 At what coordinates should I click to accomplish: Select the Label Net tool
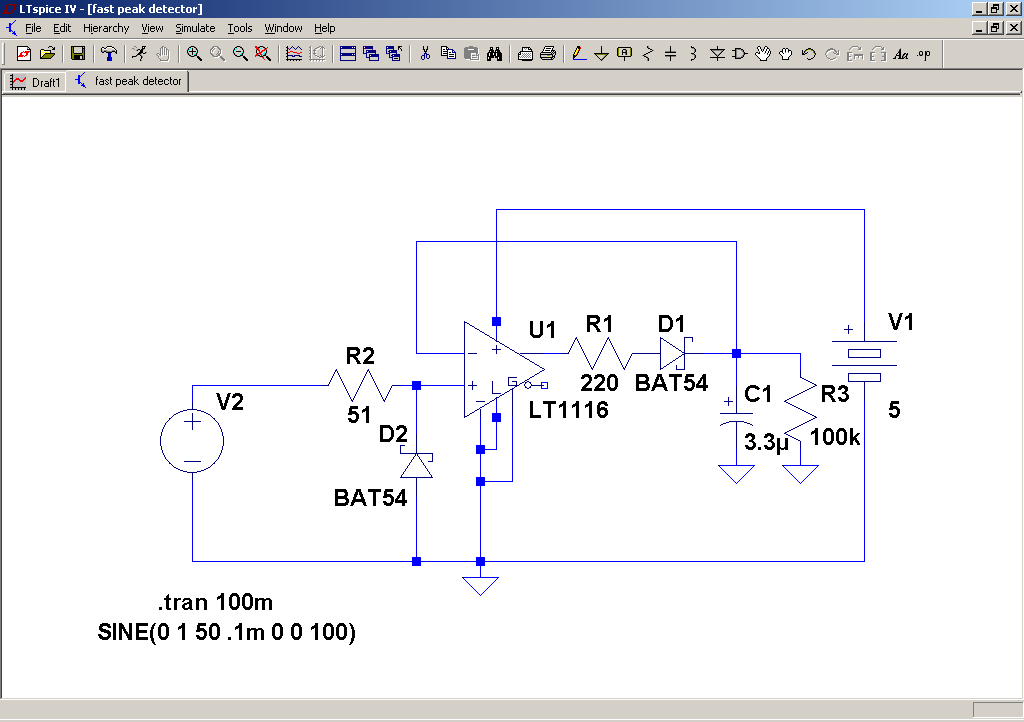(x=624, y=54)
